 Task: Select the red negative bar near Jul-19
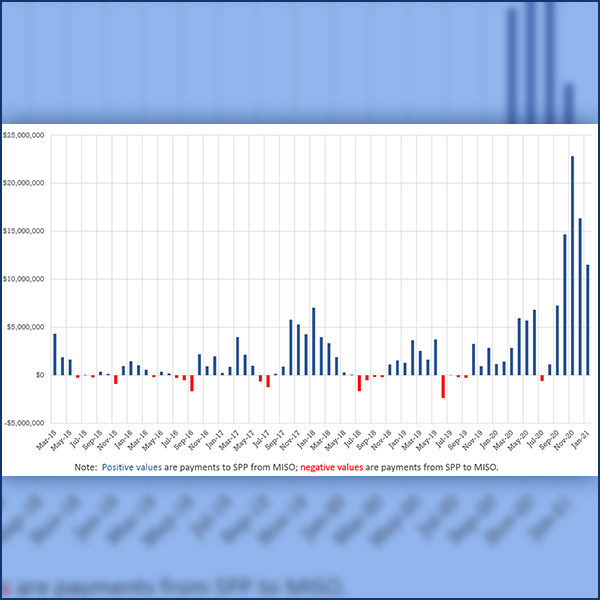tap(443, 386)
